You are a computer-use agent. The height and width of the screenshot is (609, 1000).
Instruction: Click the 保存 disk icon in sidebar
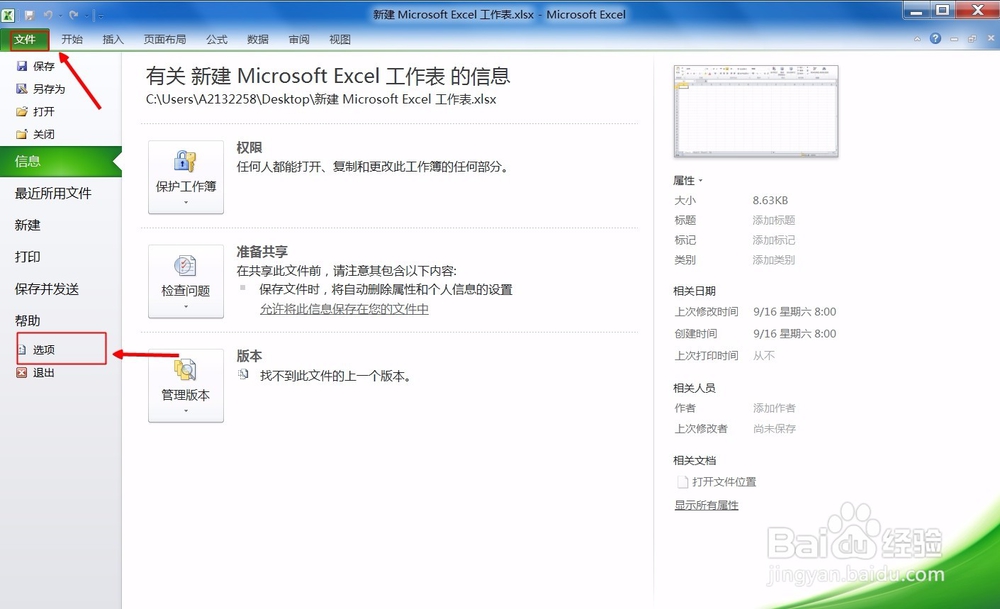pos(22,66)
